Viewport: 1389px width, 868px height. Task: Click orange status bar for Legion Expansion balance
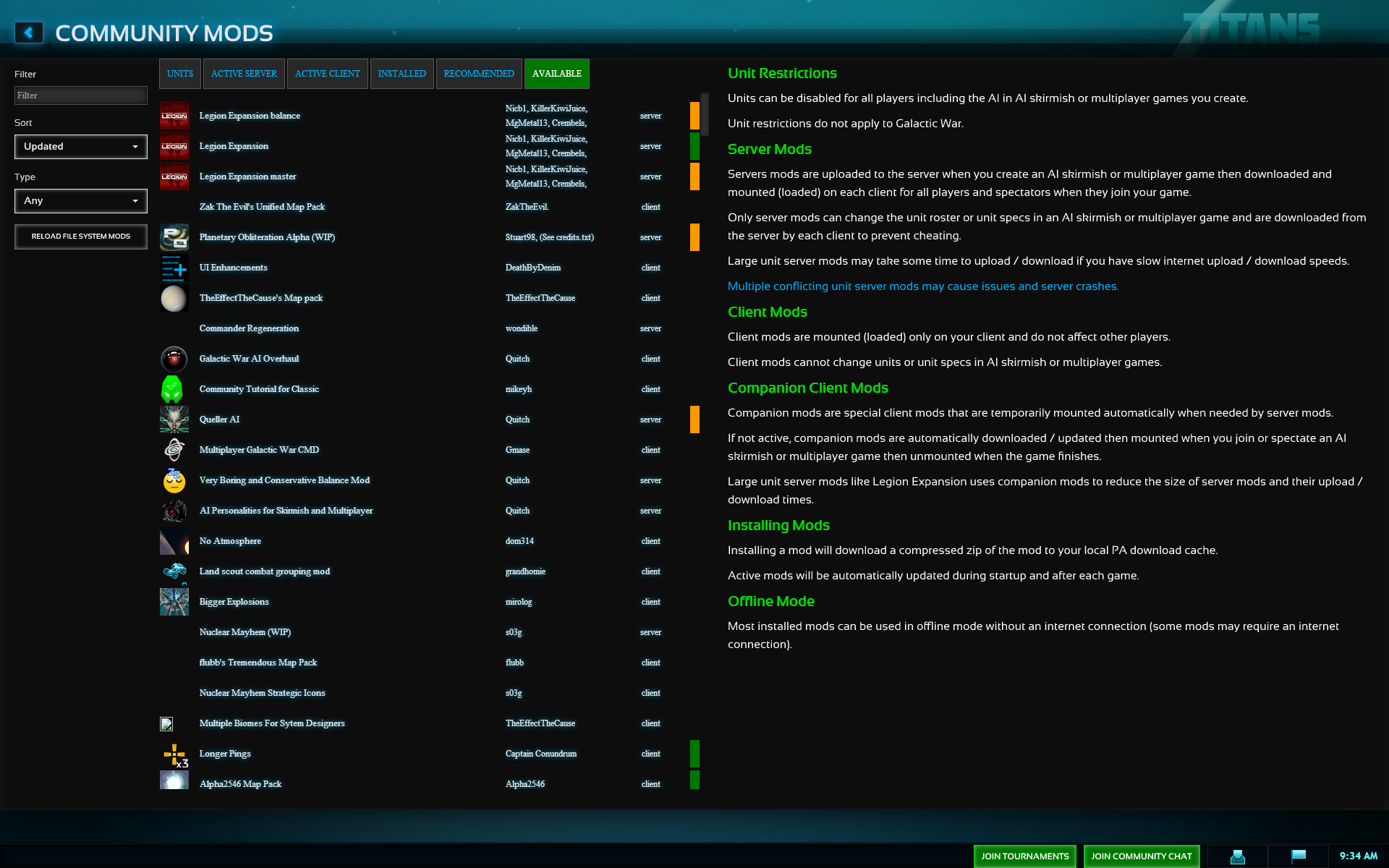point(694,116)
